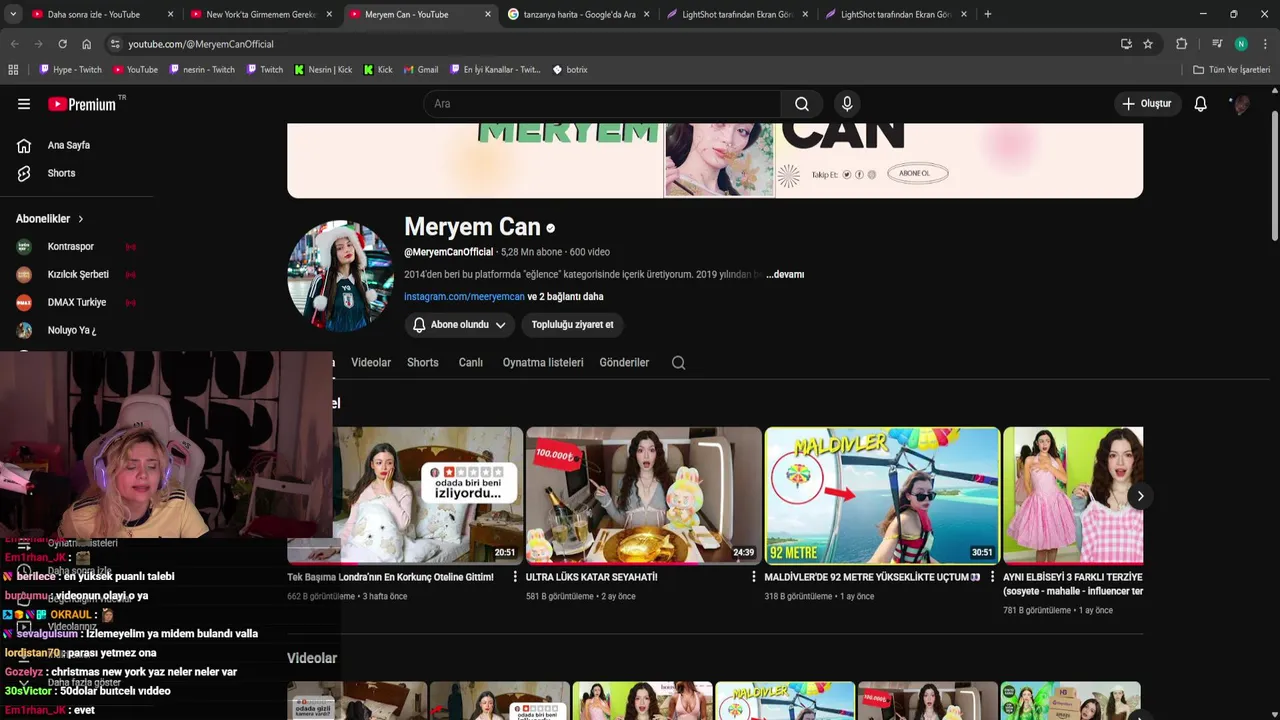This screenshot has height=720, width=1280.
Task: Open a new browser tab
Action: (x=987, y=14)
